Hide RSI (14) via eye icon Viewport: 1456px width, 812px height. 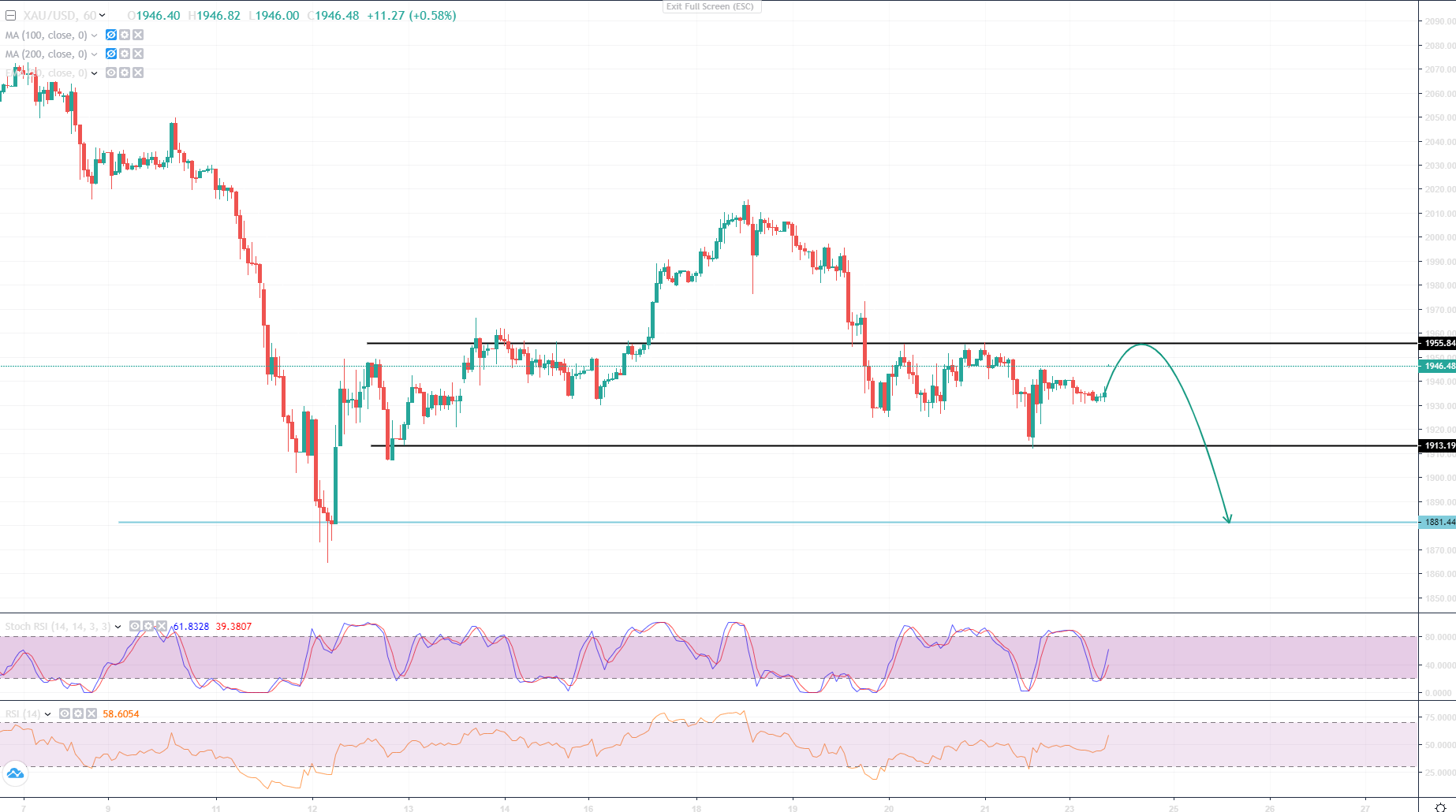tap(65, 713)
